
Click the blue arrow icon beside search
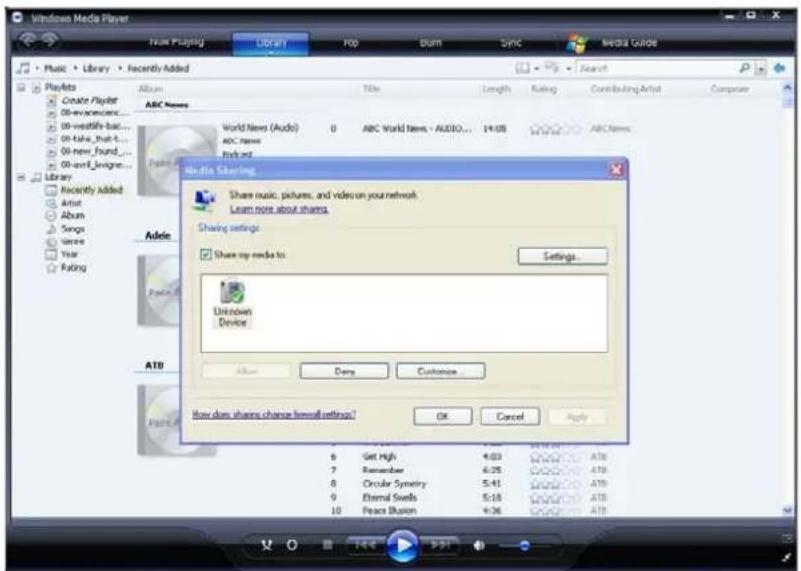tap(780, 68)
